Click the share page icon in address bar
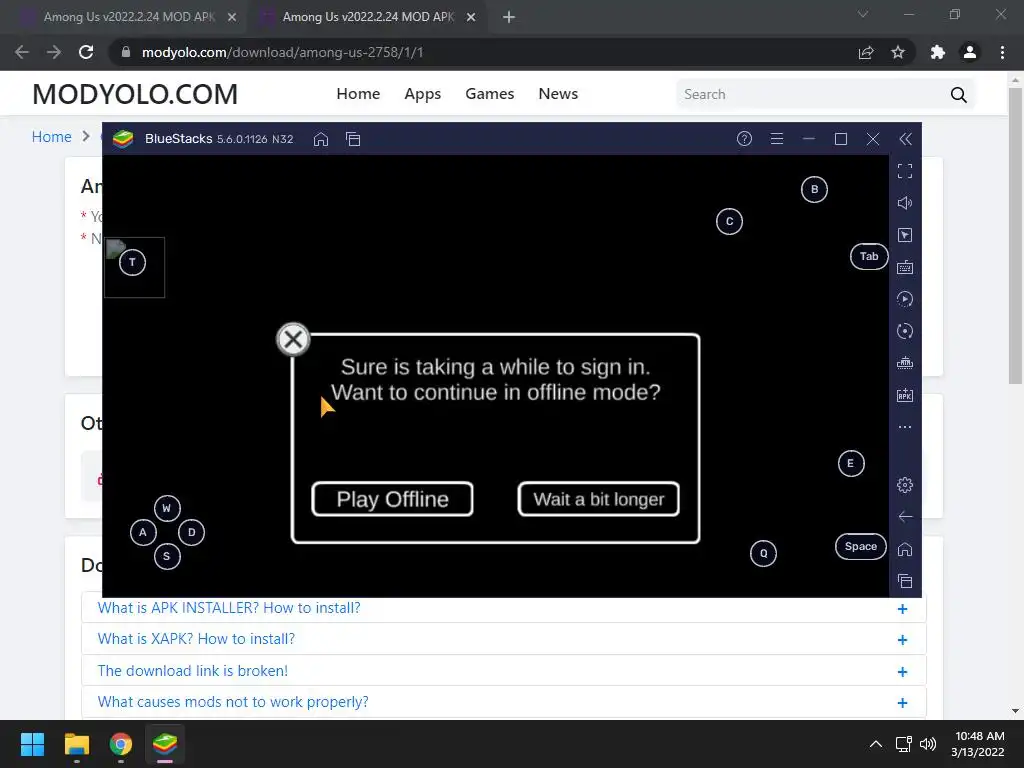 [866, 52]
